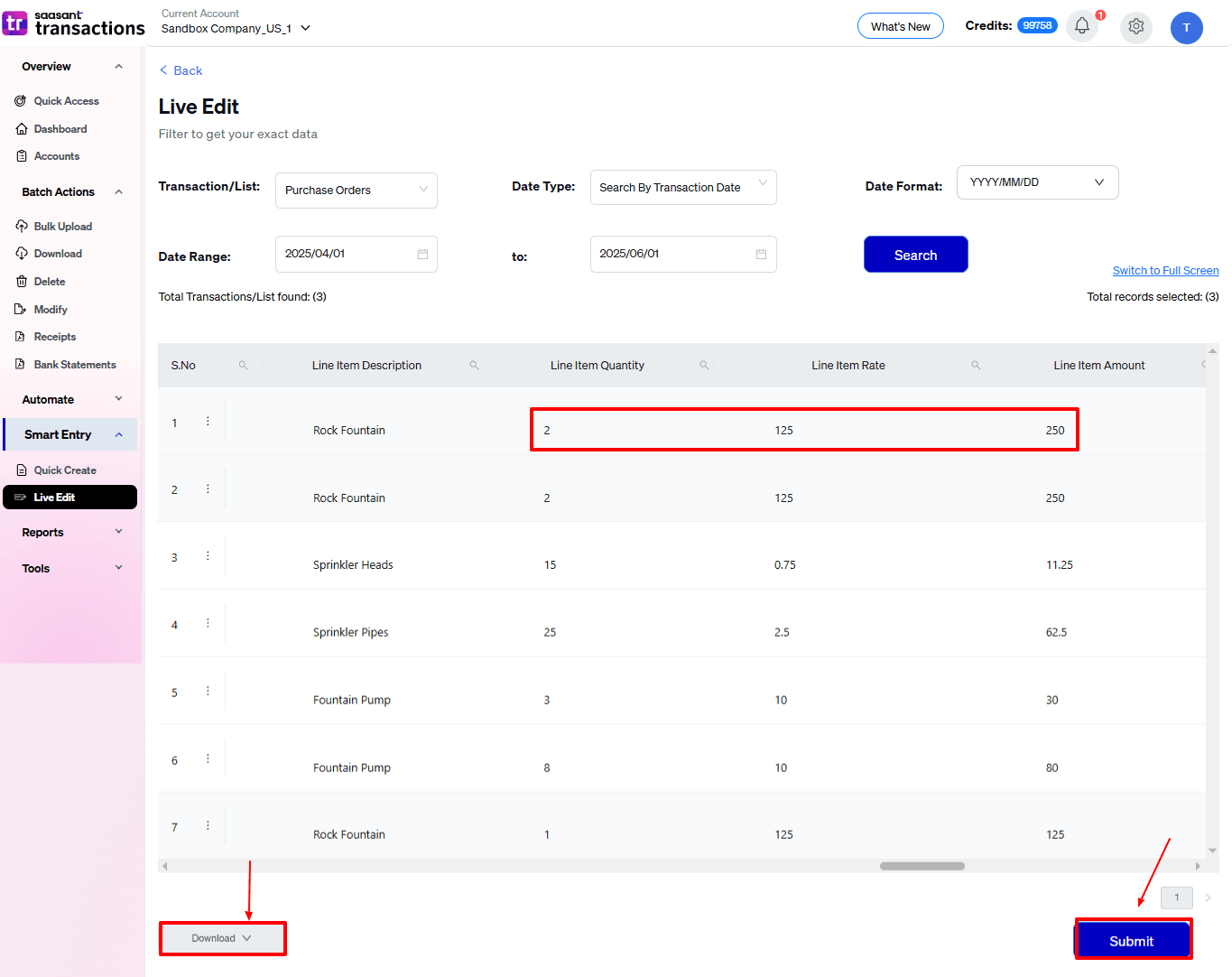
Task: Click page 1 in pagination
Action: (x=1176, y=897)
